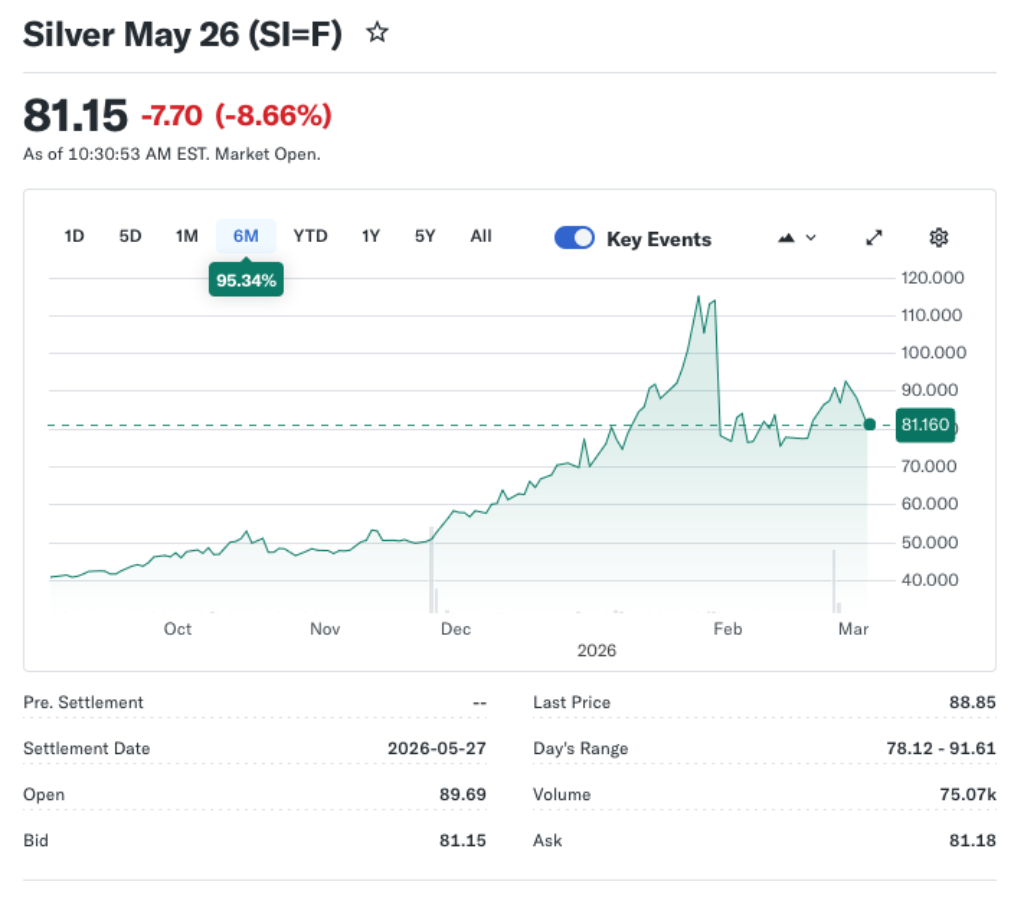Click the Key Events label to toggle it
The image size is (1024, 901).
point(658,239)
